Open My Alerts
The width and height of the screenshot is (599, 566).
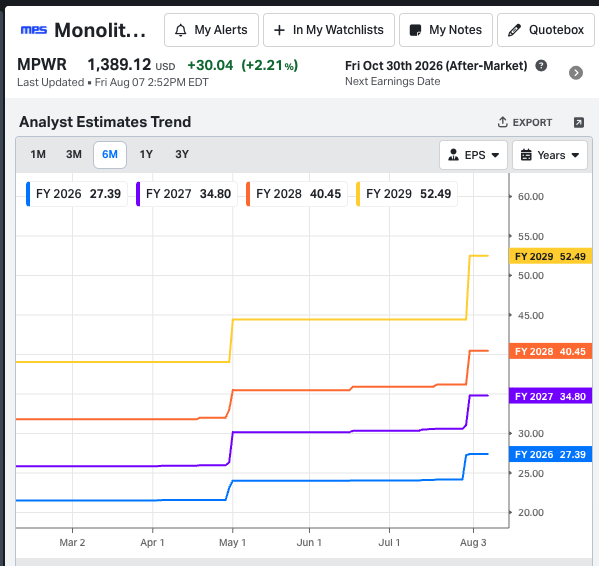tap(211, 30)
